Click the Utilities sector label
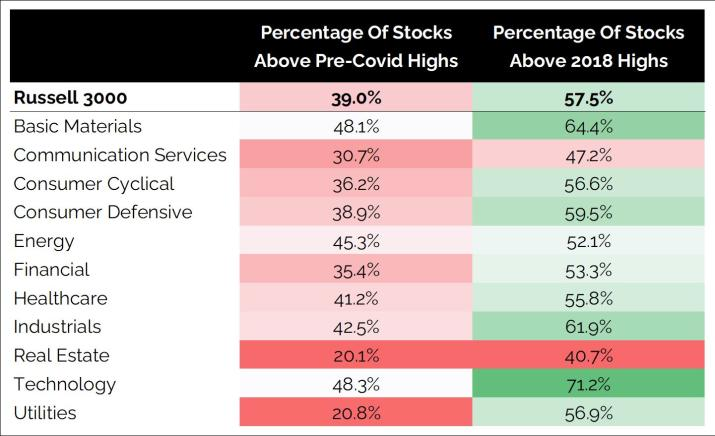 coord(45,413)
